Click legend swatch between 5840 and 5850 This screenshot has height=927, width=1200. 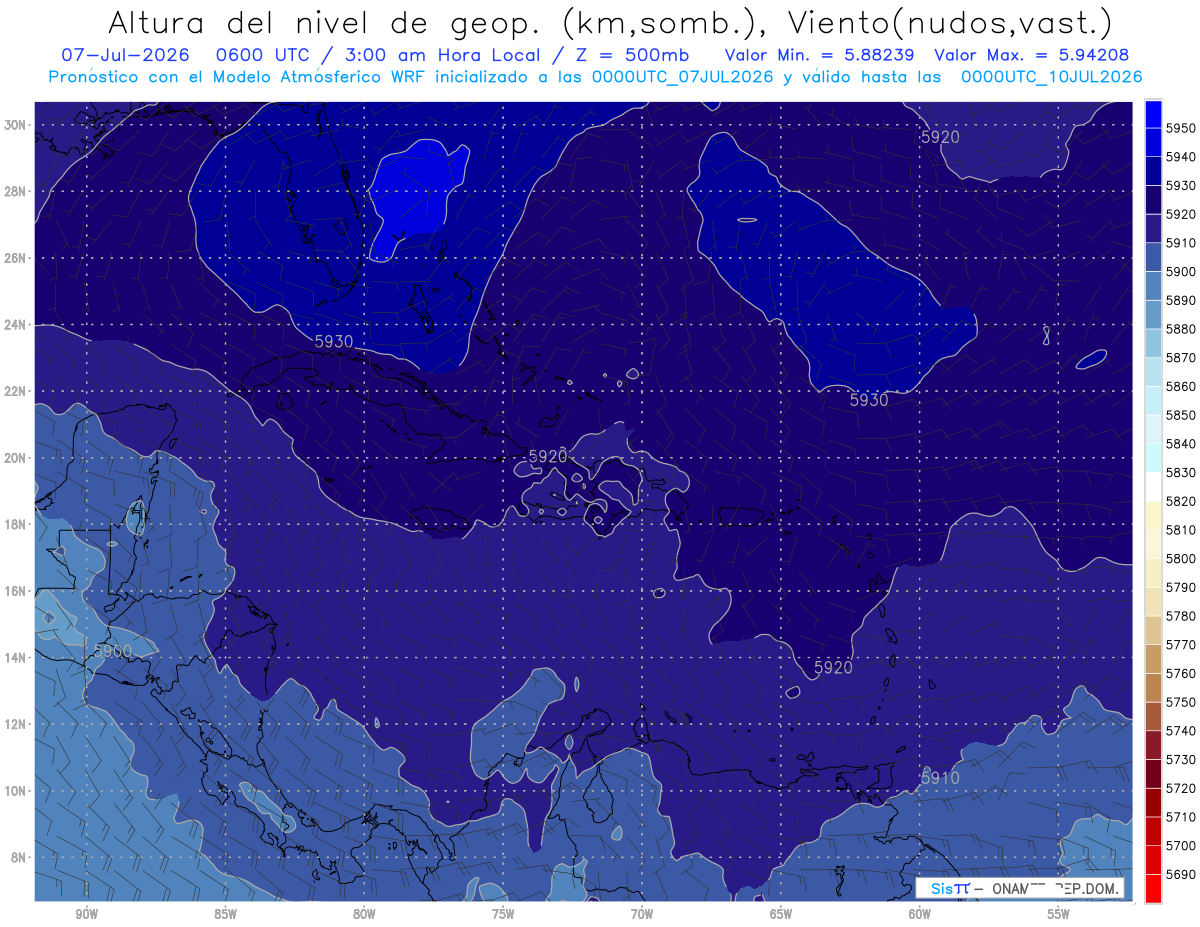pos(1153,429)
